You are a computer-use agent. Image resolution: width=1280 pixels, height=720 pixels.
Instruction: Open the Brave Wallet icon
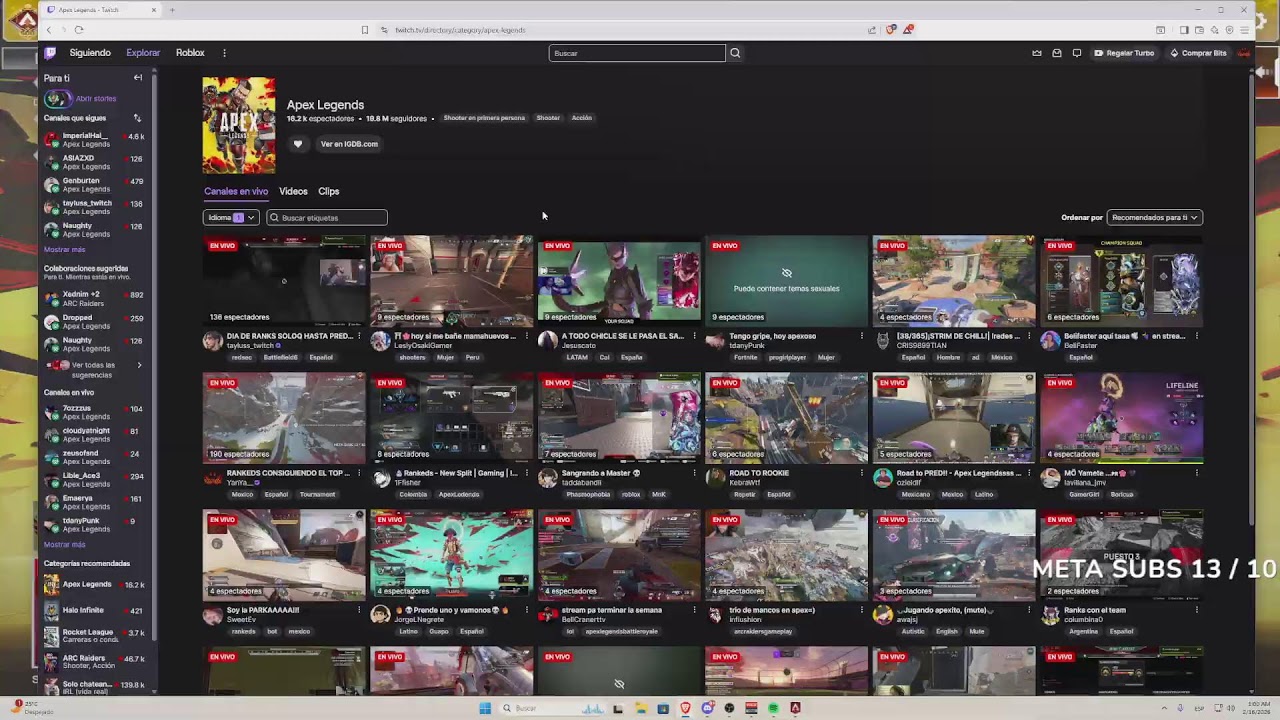tap(1199, 30)
